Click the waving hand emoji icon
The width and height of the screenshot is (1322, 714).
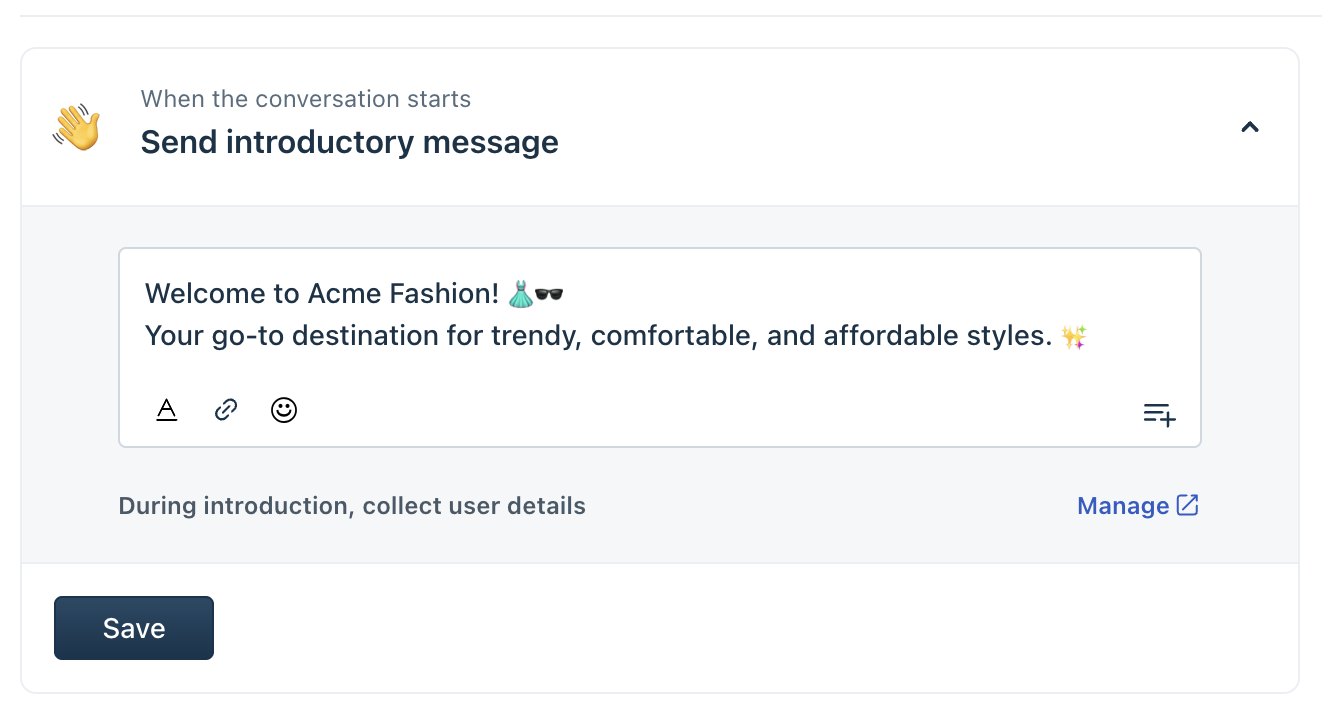point(77,127)
